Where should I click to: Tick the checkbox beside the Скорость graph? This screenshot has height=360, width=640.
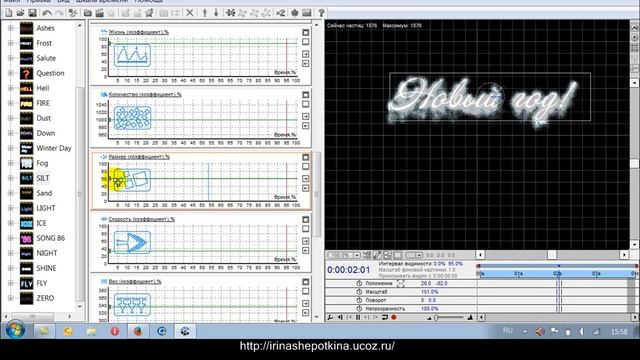tap(305, 229)
